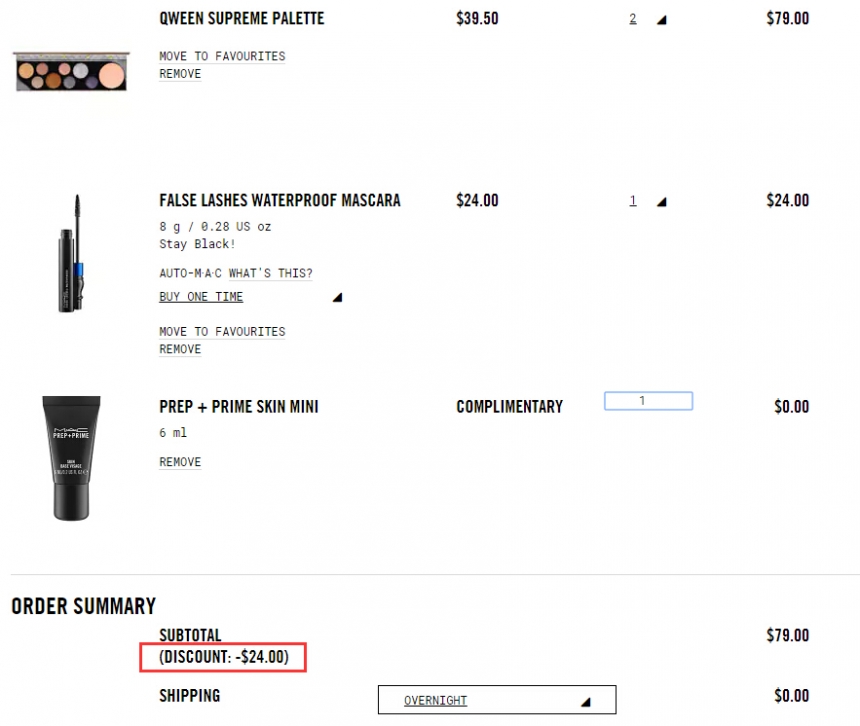
Task: Move the Qween Supreme Palette to favourites
Action: coord(221,56)
